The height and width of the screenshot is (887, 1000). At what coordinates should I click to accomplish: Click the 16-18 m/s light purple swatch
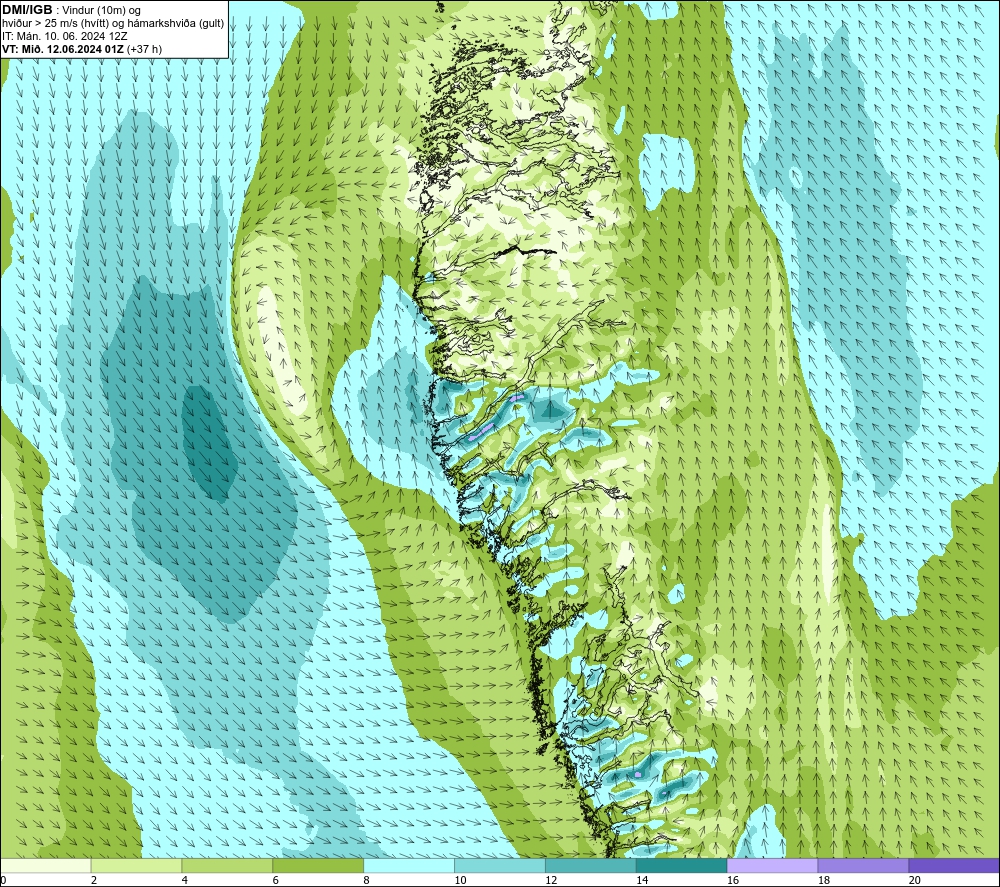pyautogui.click(x=772, y=865)
